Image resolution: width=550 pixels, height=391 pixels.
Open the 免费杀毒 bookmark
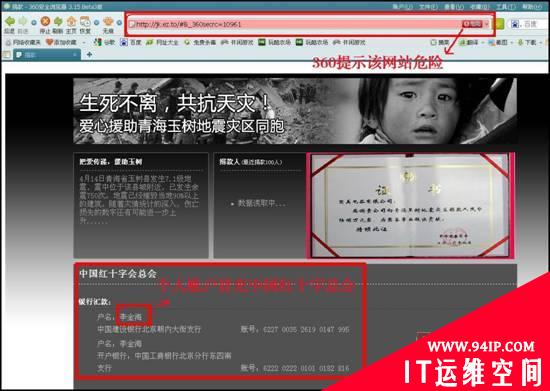(x=200, y=42)
